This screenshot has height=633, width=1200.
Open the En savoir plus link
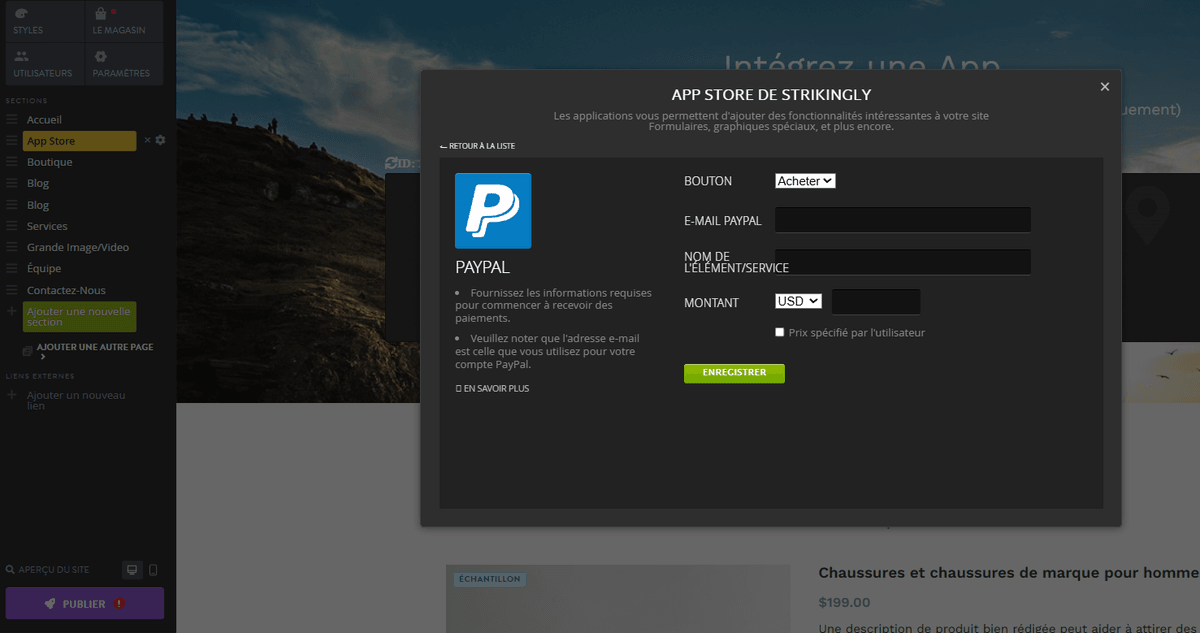(x=492, y=388)
